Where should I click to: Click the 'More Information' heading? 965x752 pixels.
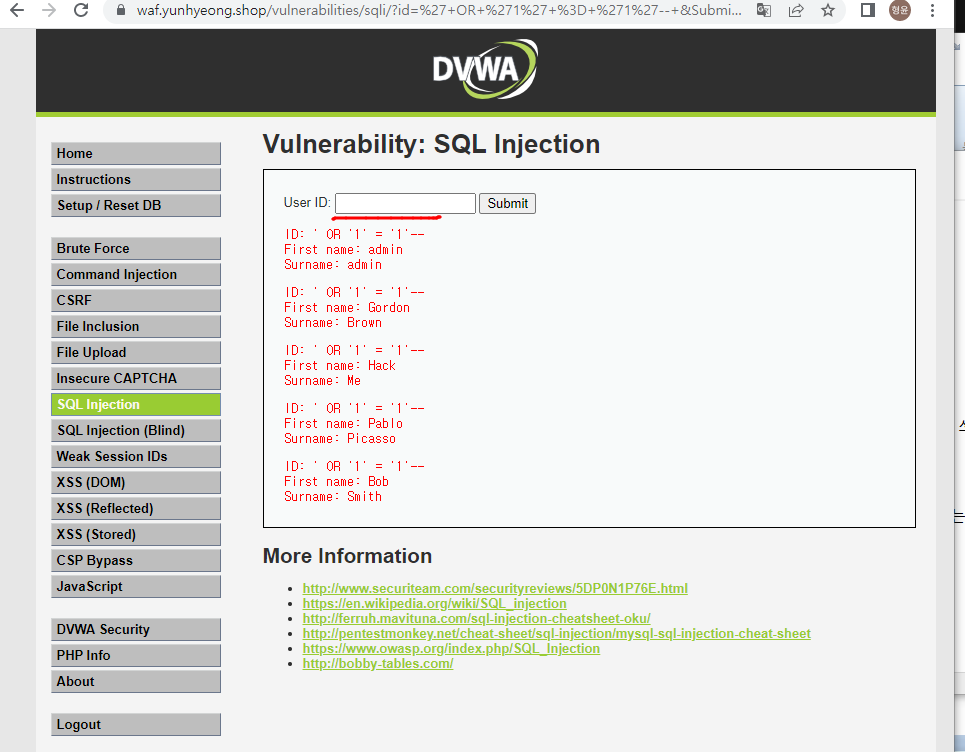point(347,556)
